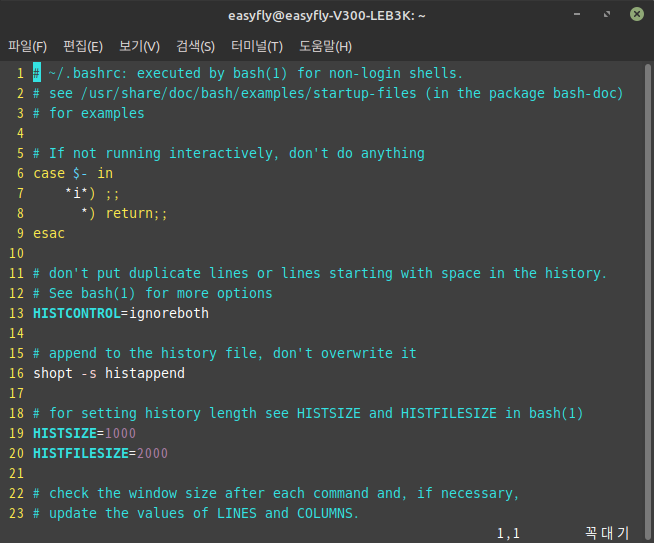The width and height of the screenshot is (654, 543).
Task: Click 'return;;' on line 8
Action: tap(136, 213)
